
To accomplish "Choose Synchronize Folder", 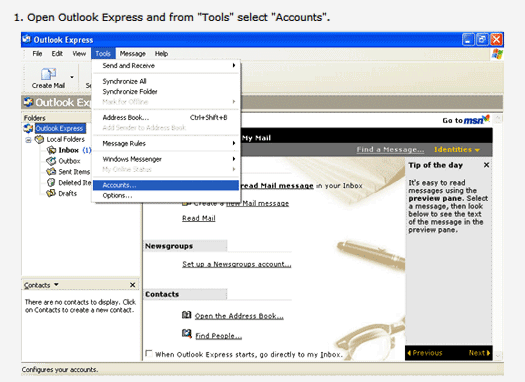I will click(x=166, y=91).
